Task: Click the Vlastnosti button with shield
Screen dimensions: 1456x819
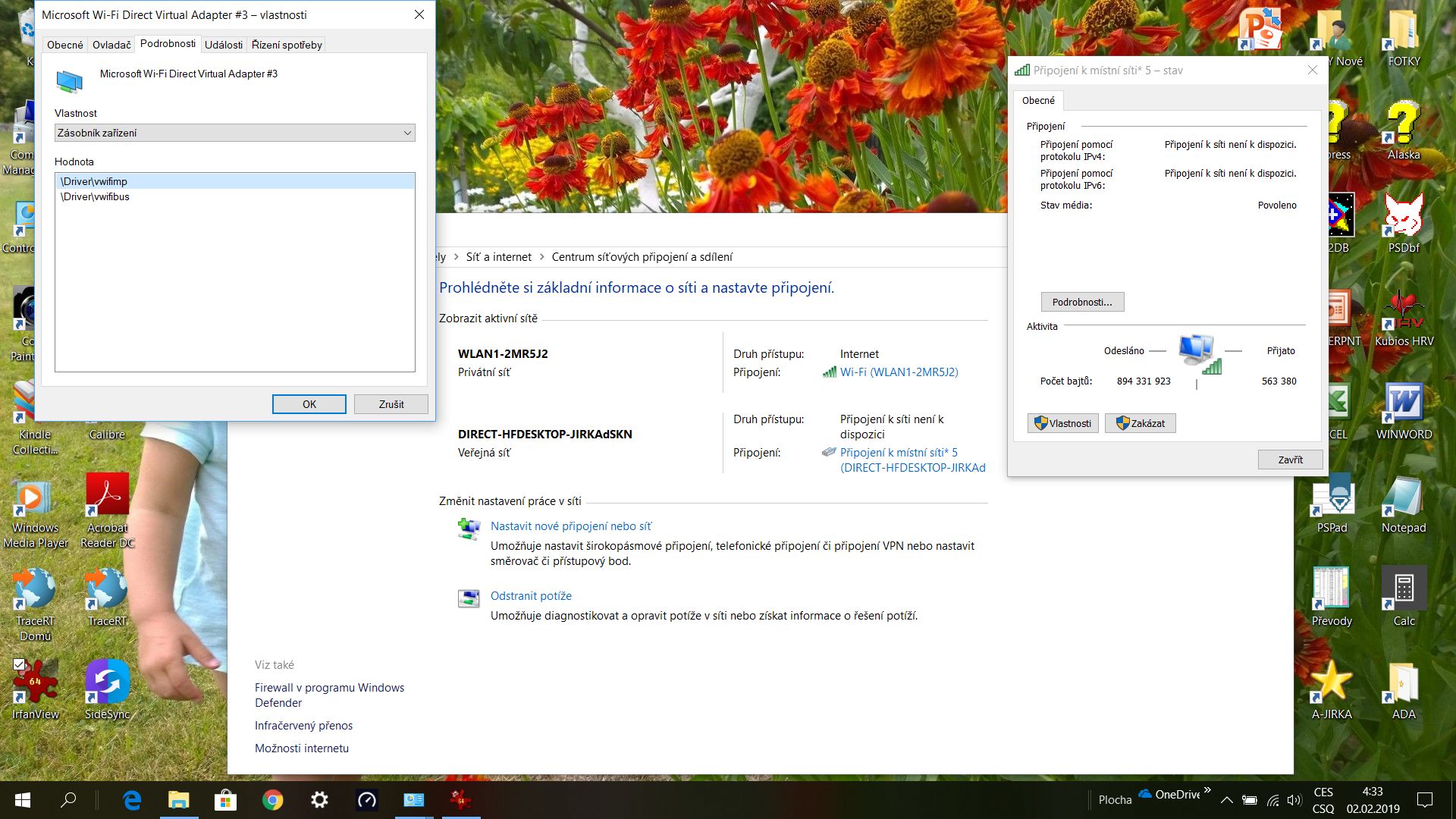Action: click(x=1062, y=423)
